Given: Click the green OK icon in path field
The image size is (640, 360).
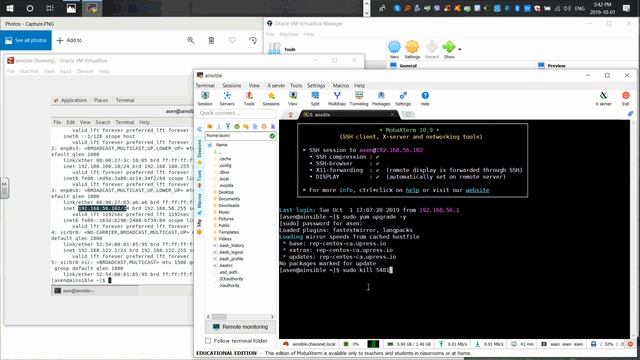Looking at the screenshot, I should (x=272, y=136).
